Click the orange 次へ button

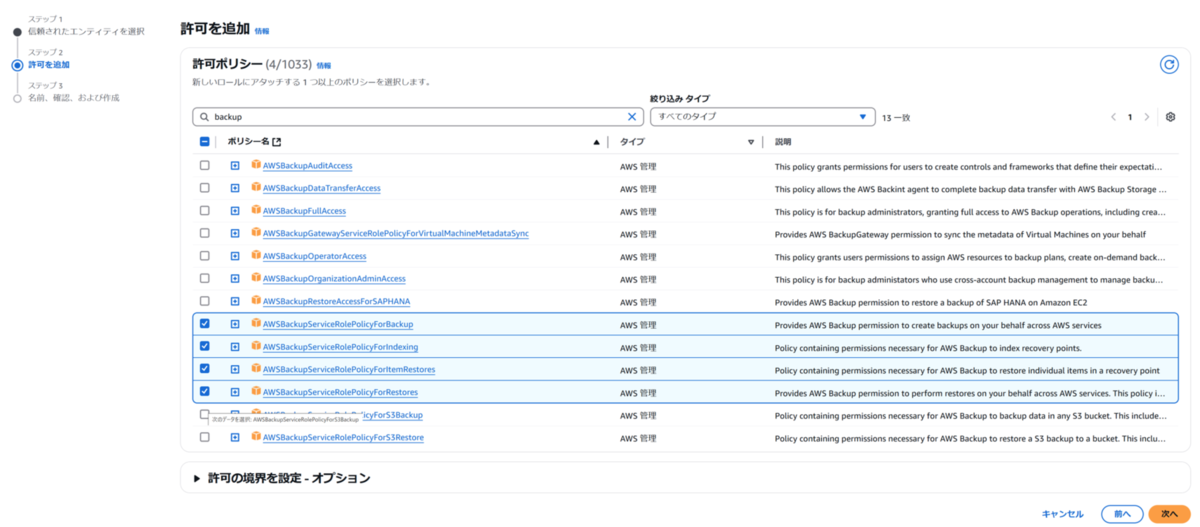[1170, 513]
